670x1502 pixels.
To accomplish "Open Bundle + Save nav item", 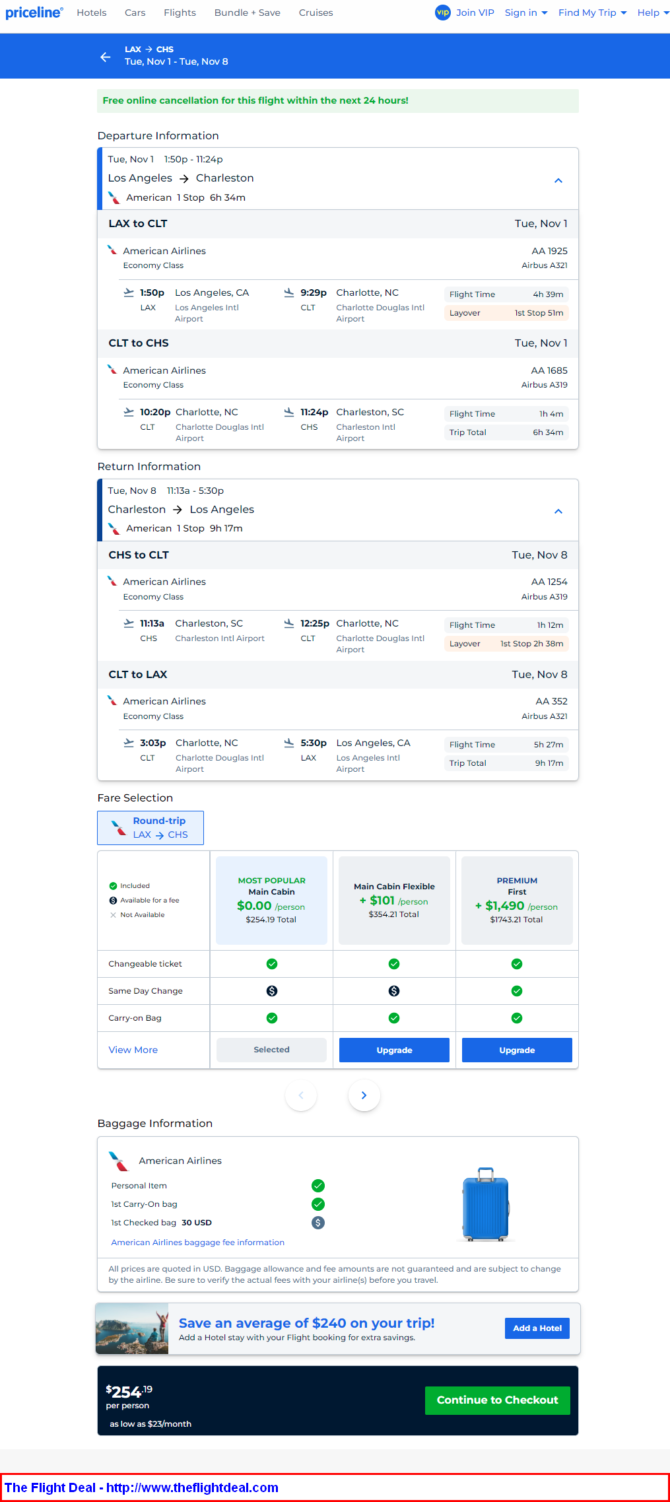I will (247, 13).
